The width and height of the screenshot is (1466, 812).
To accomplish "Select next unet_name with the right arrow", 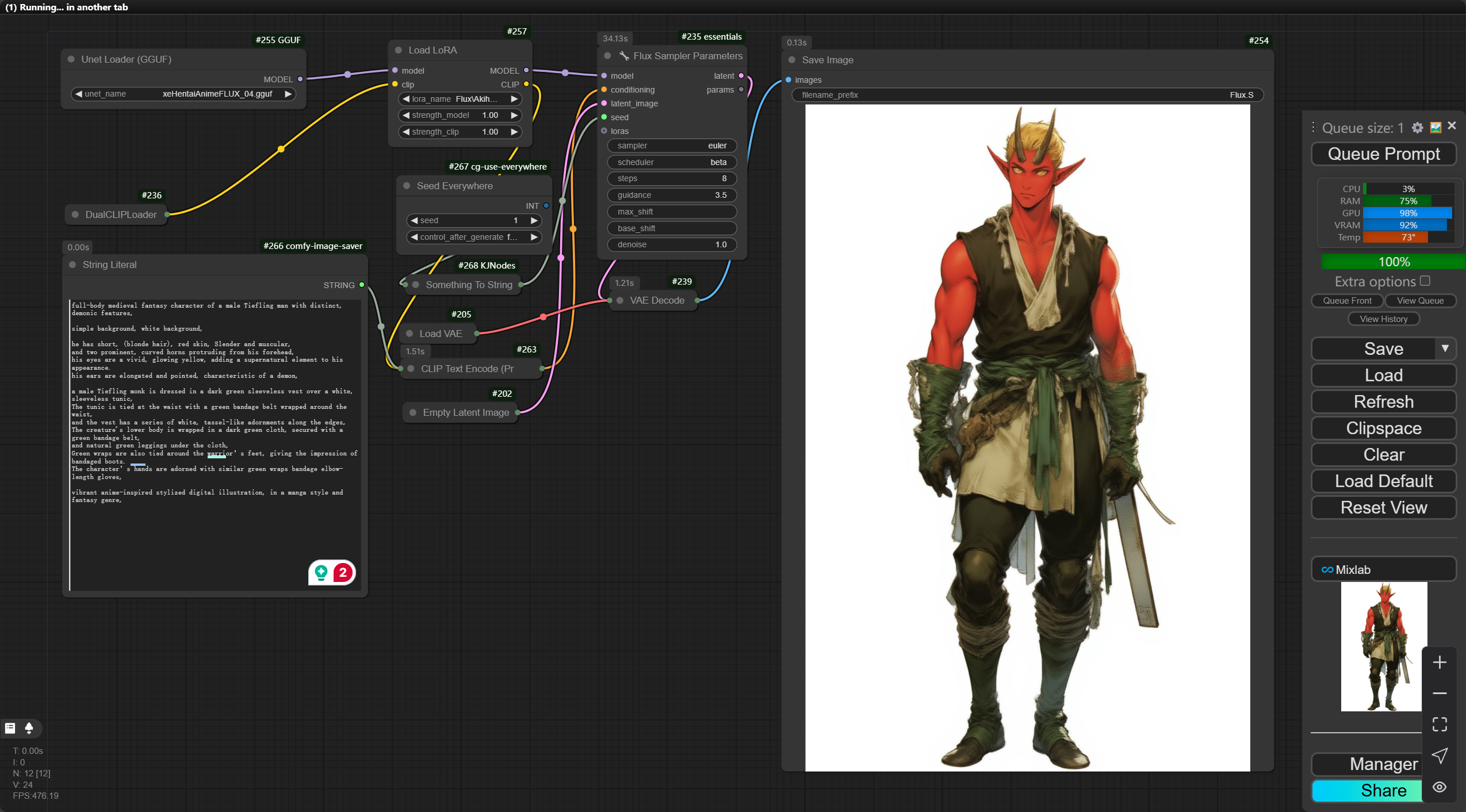I will (x=288, y=94).
